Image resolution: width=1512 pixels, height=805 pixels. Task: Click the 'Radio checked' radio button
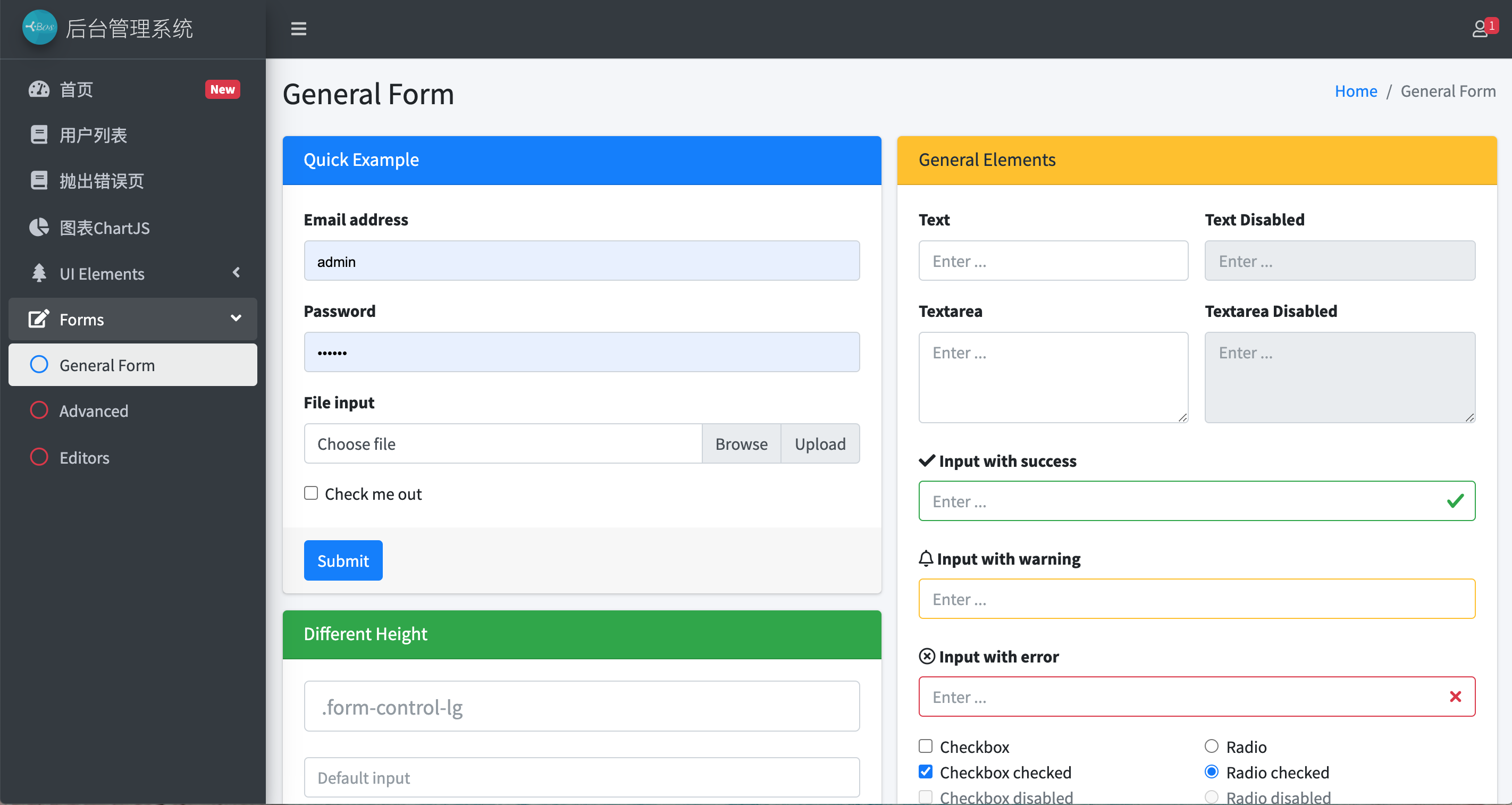pos(1212,772)
